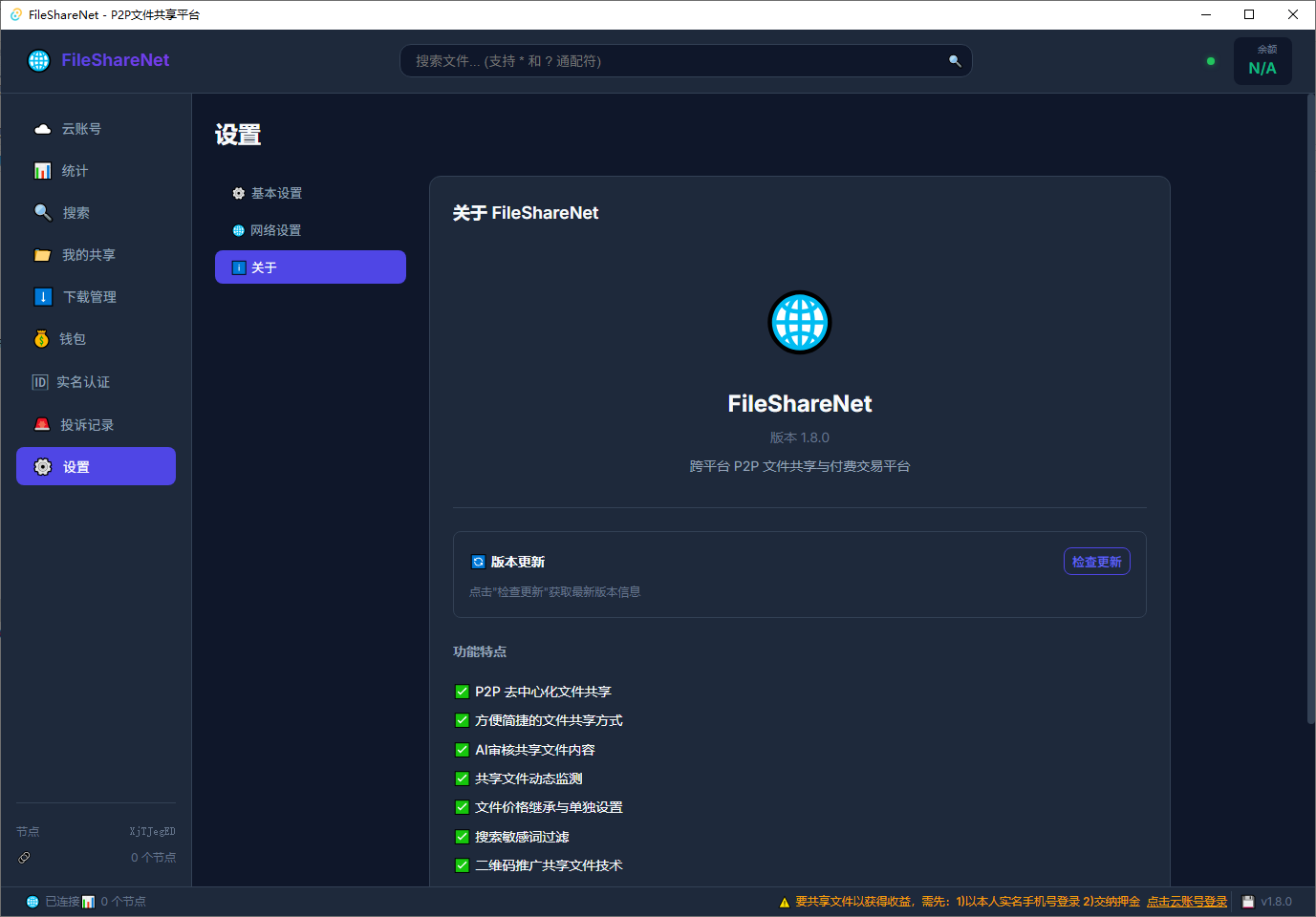
Task: Select the 关于 settings tab
Action: pyautogui.click(x=311, y=267)
